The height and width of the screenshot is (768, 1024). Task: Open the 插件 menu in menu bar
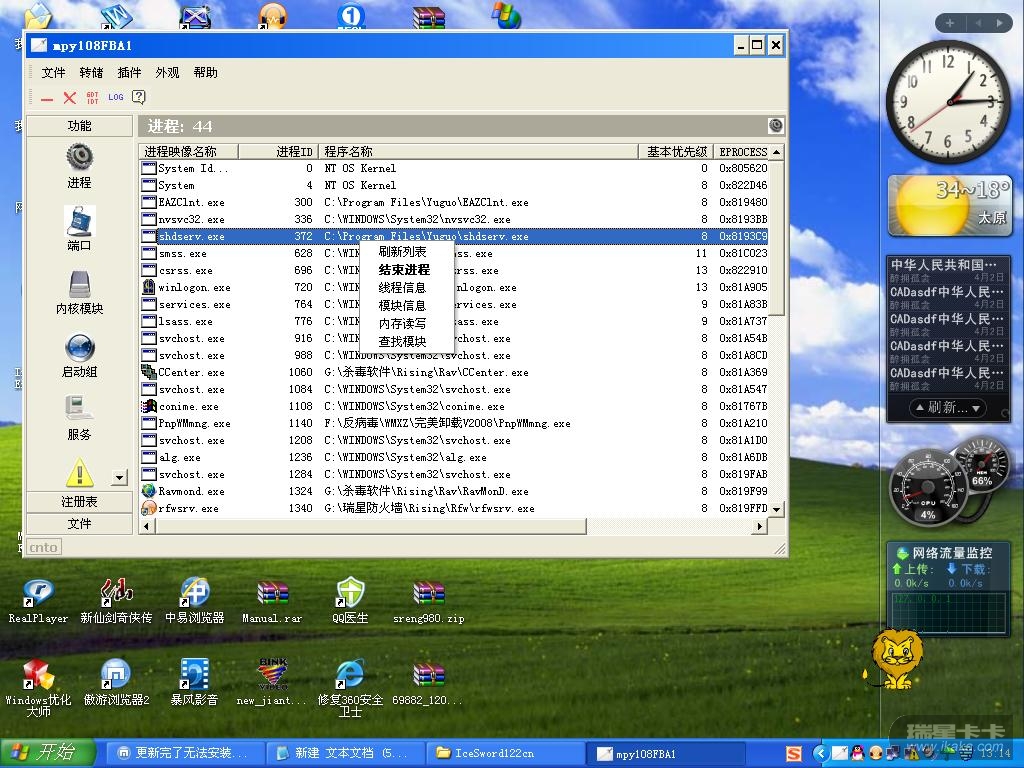pyautogui.click(x=129, y=73)
